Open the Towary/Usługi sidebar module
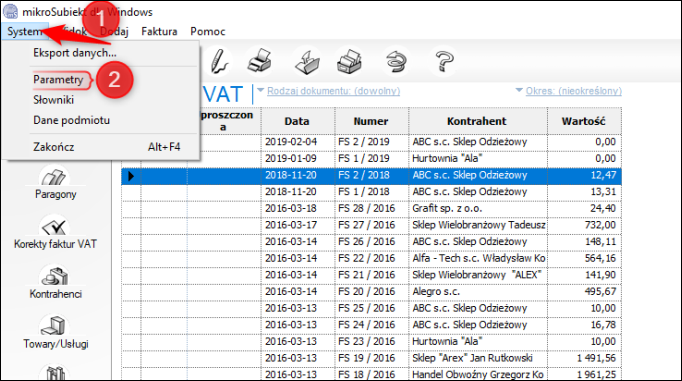 [x=55, y=334]
